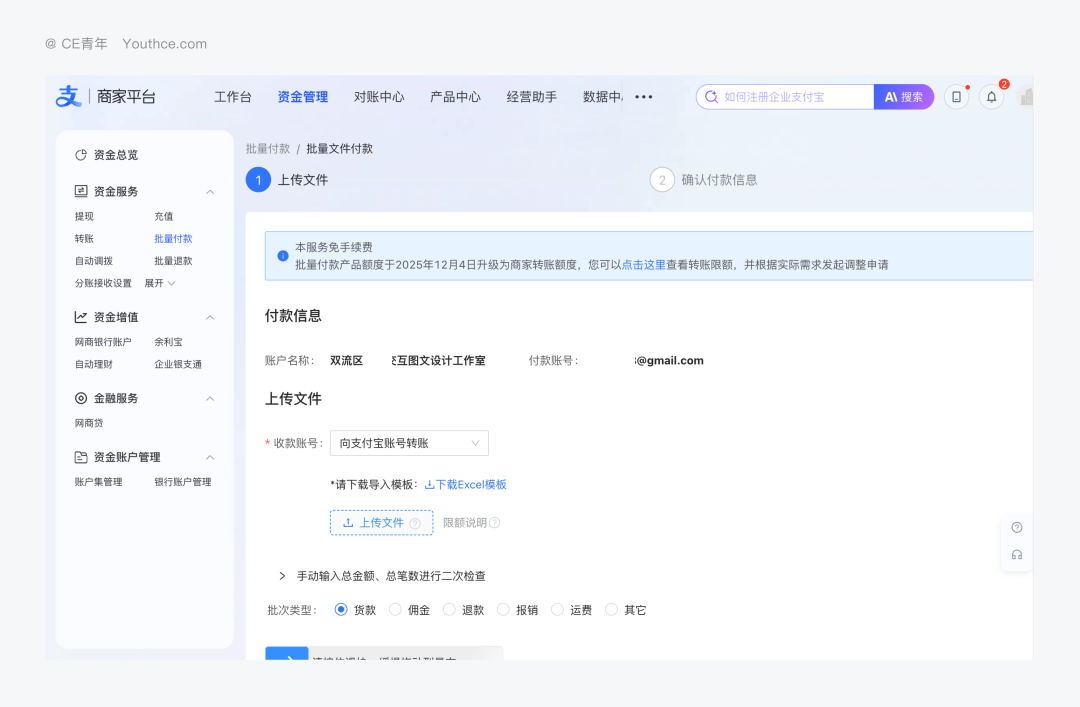Viewport: 1080px width, 707px height.
Task: Click the 上传文件 upload button
Action: pos(381,523)
